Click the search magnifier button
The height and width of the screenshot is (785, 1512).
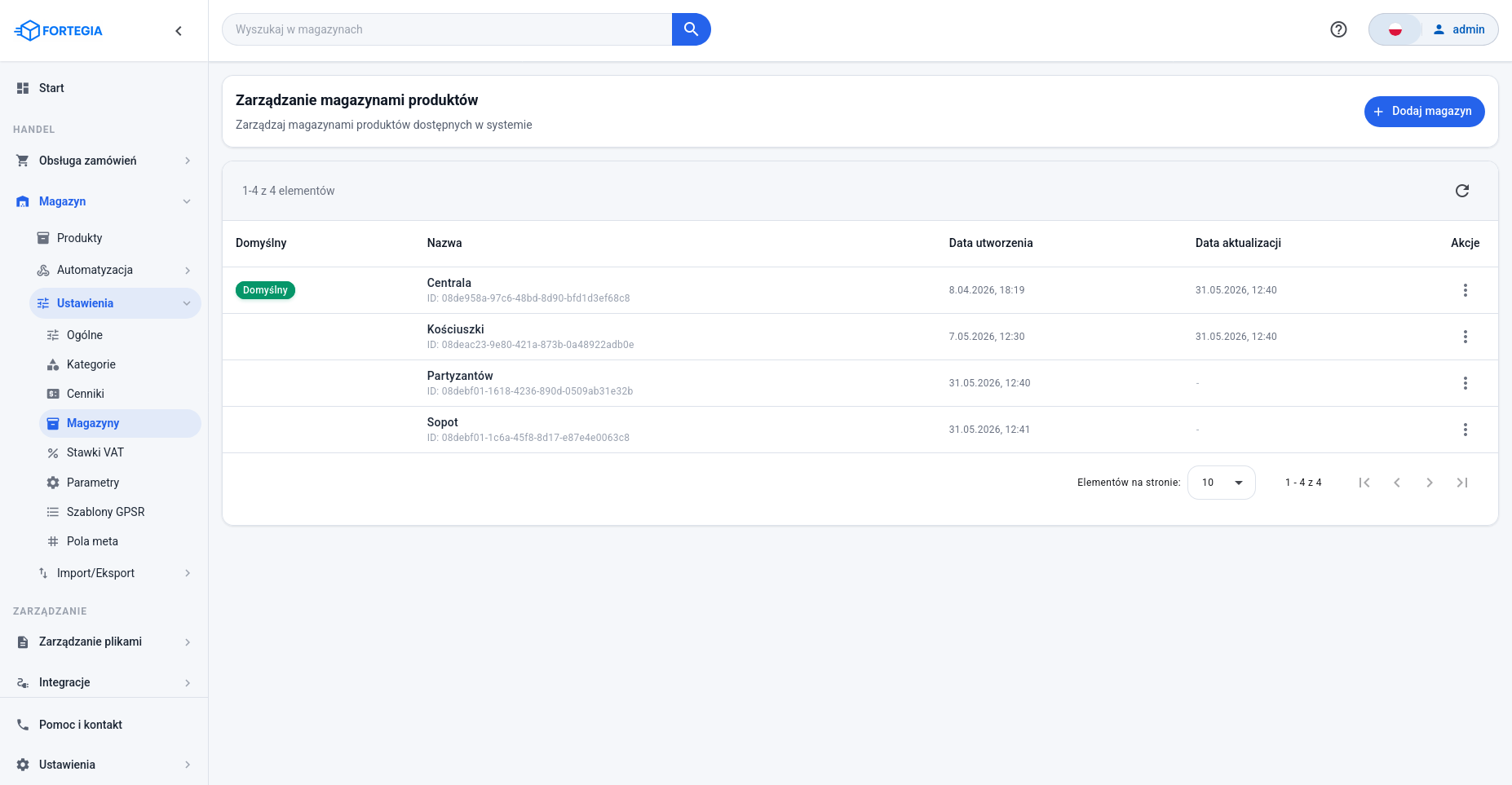pos(691,29)
